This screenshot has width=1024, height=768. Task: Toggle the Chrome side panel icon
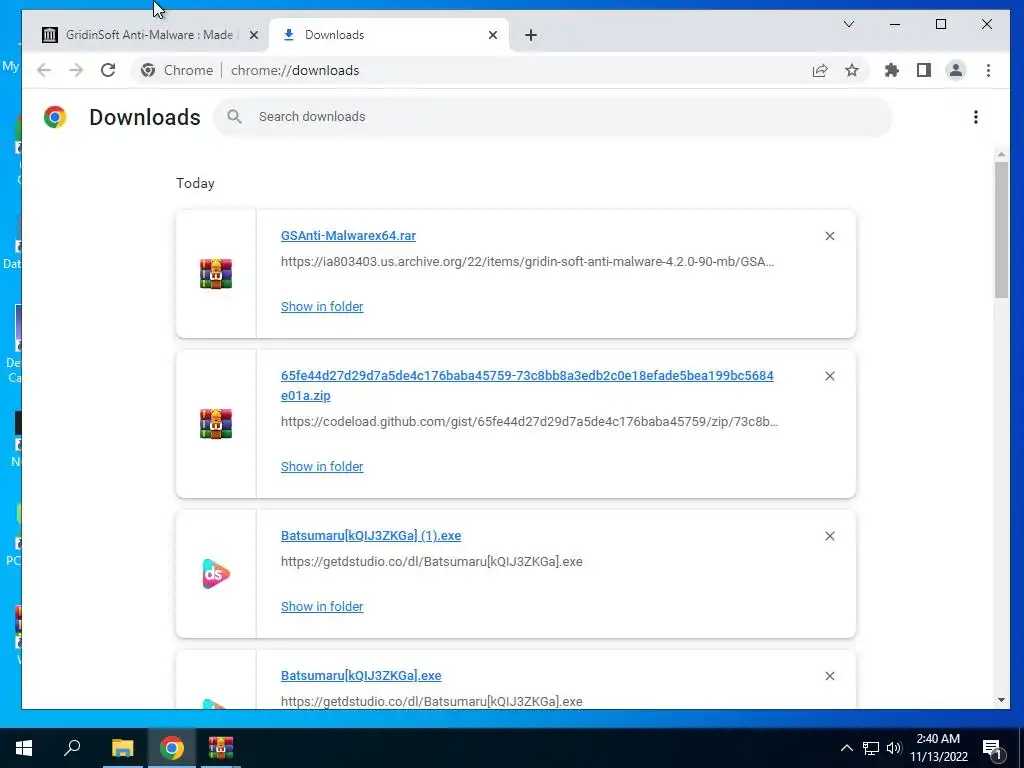[923, 71]
